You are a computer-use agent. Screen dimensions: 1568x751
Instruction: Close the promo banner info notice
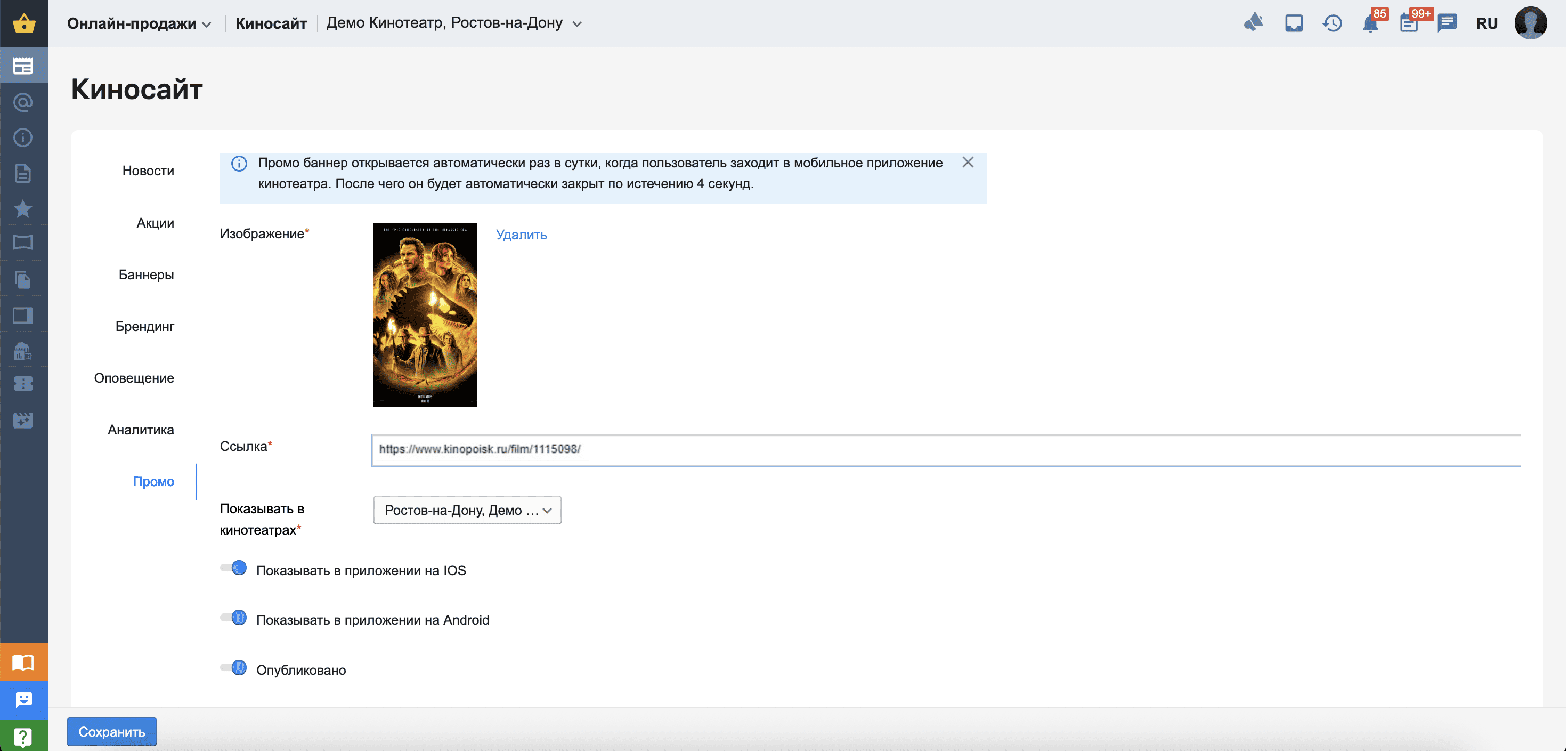(x=968, y=163)
